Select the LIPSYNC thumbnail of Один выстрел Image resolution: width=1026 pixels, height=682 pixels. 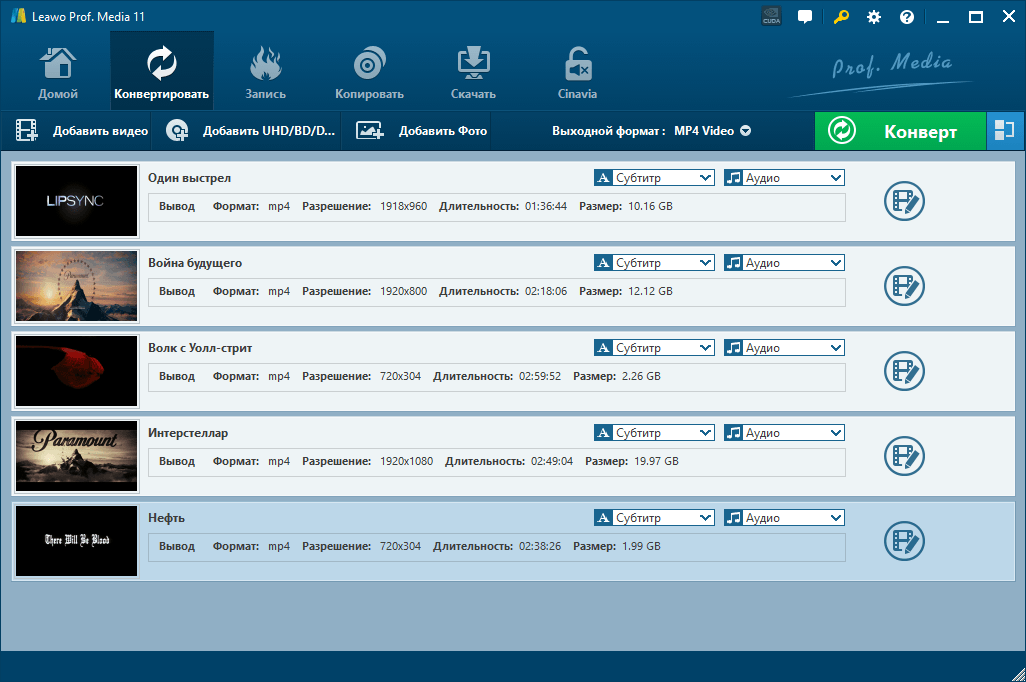[x=77, y=201]
